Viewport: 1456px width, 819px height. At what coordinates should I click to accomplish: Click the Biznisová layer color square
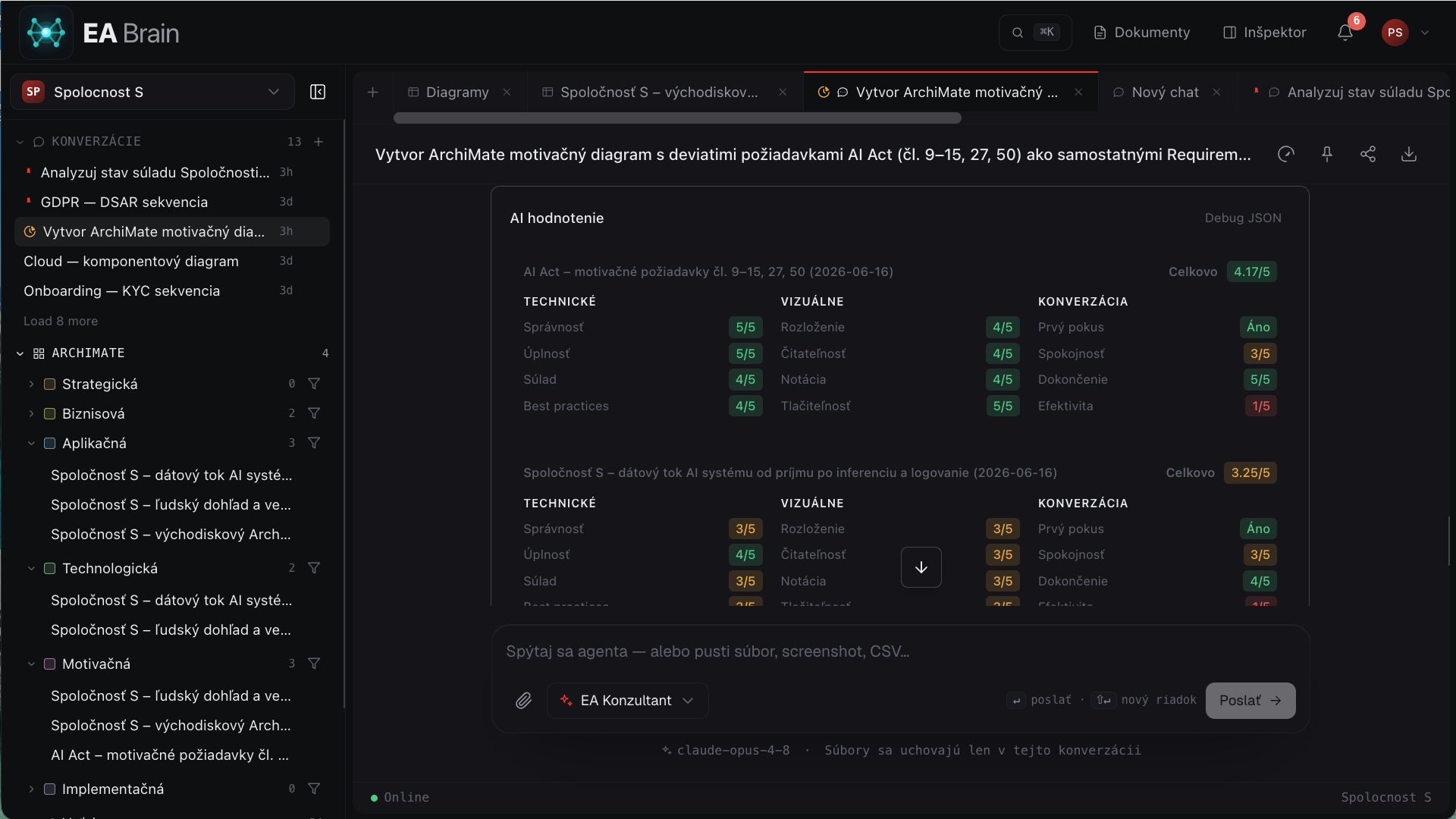[49, 413]
